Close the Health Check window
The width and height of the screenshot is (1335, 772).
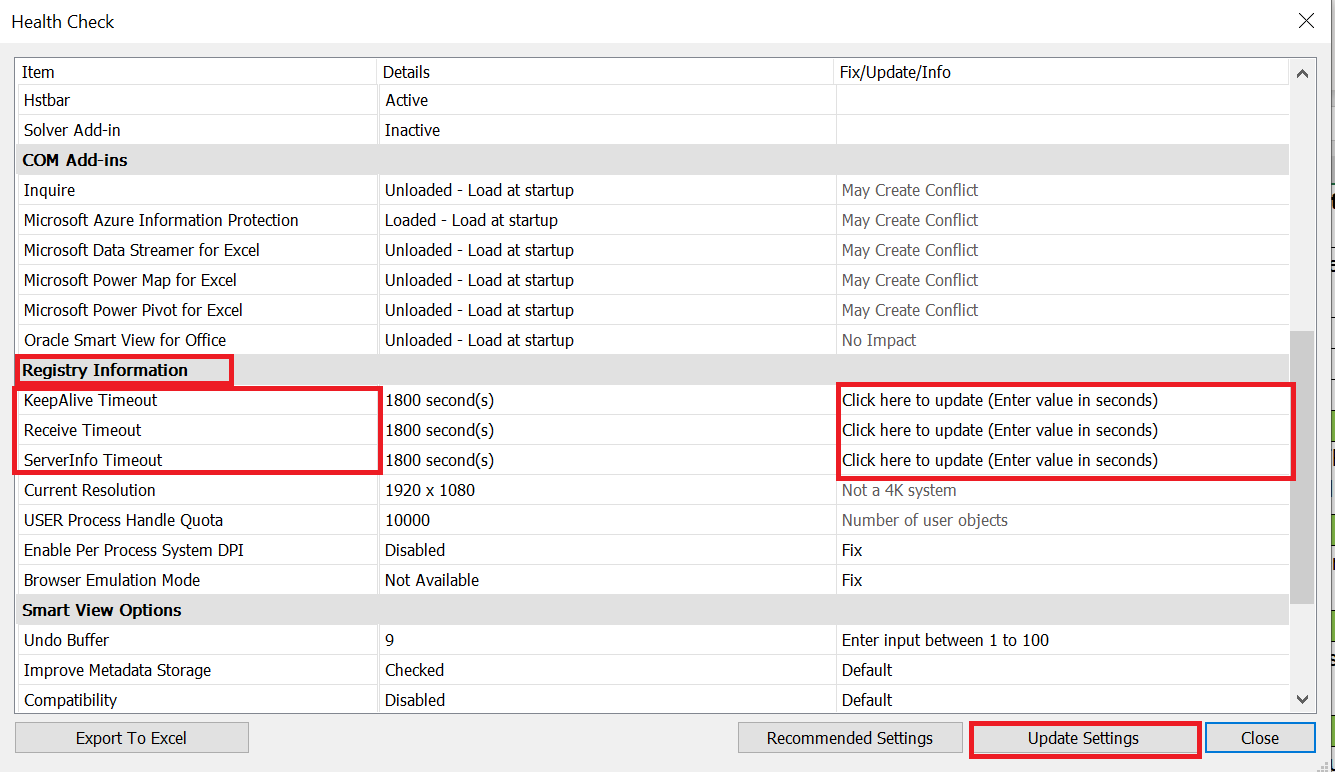1306,21
